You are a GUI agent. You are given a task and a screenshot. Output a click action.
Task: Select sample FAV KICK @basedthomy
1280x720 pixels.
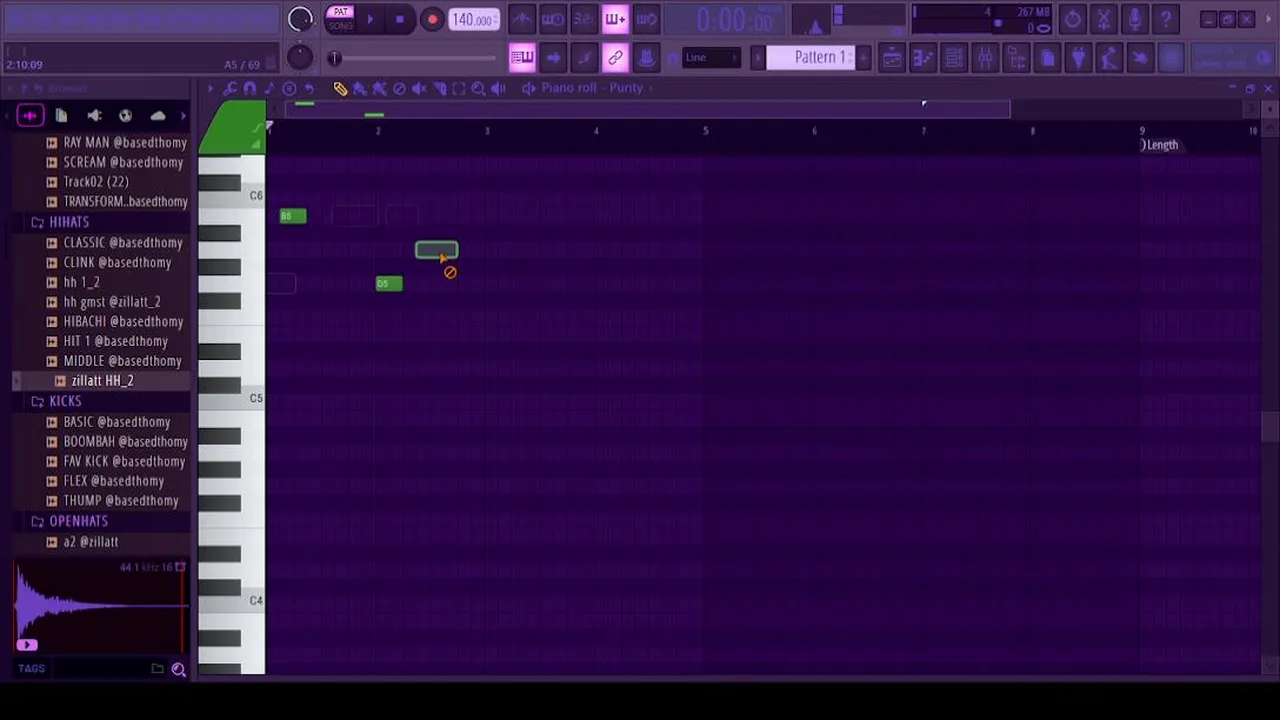click(124, 461)
